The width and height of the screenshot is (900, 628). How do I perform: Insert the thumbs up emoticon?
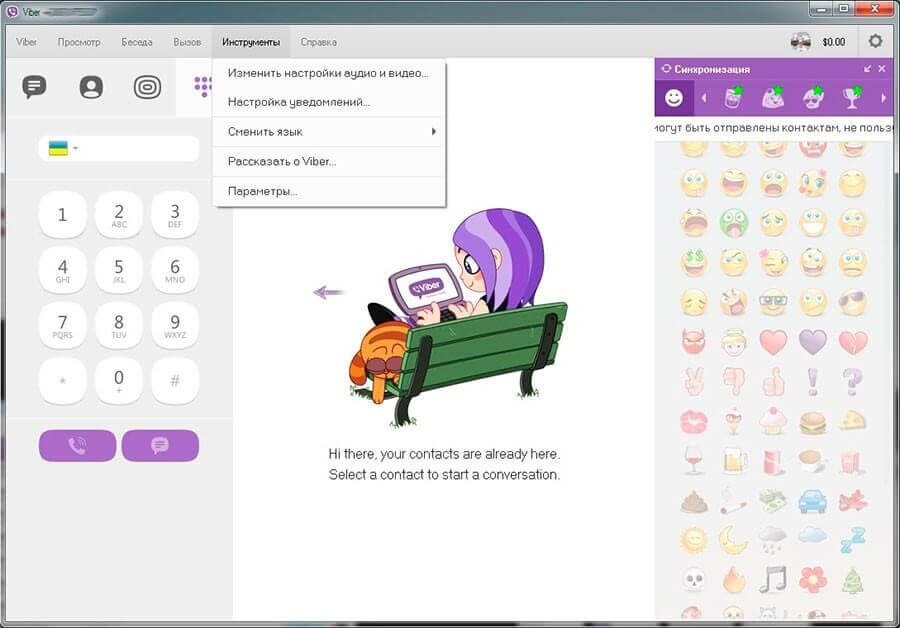773,382
